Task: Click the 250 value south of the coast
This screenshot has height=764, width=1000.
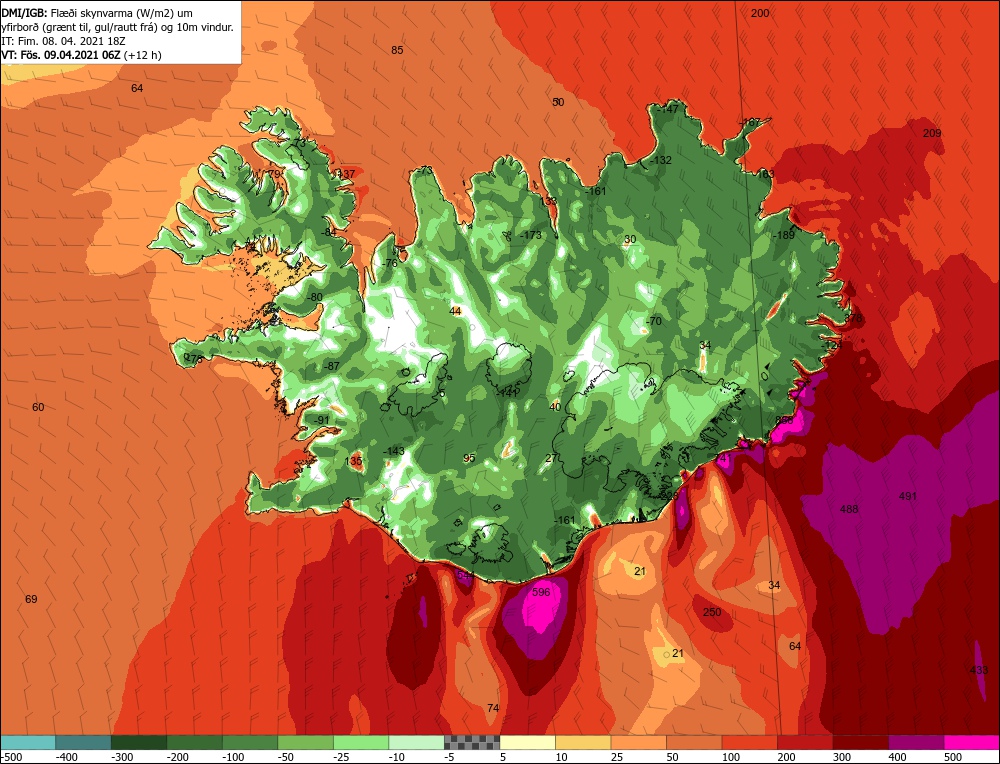Action: pyautogui.click(x=712, y=612)
